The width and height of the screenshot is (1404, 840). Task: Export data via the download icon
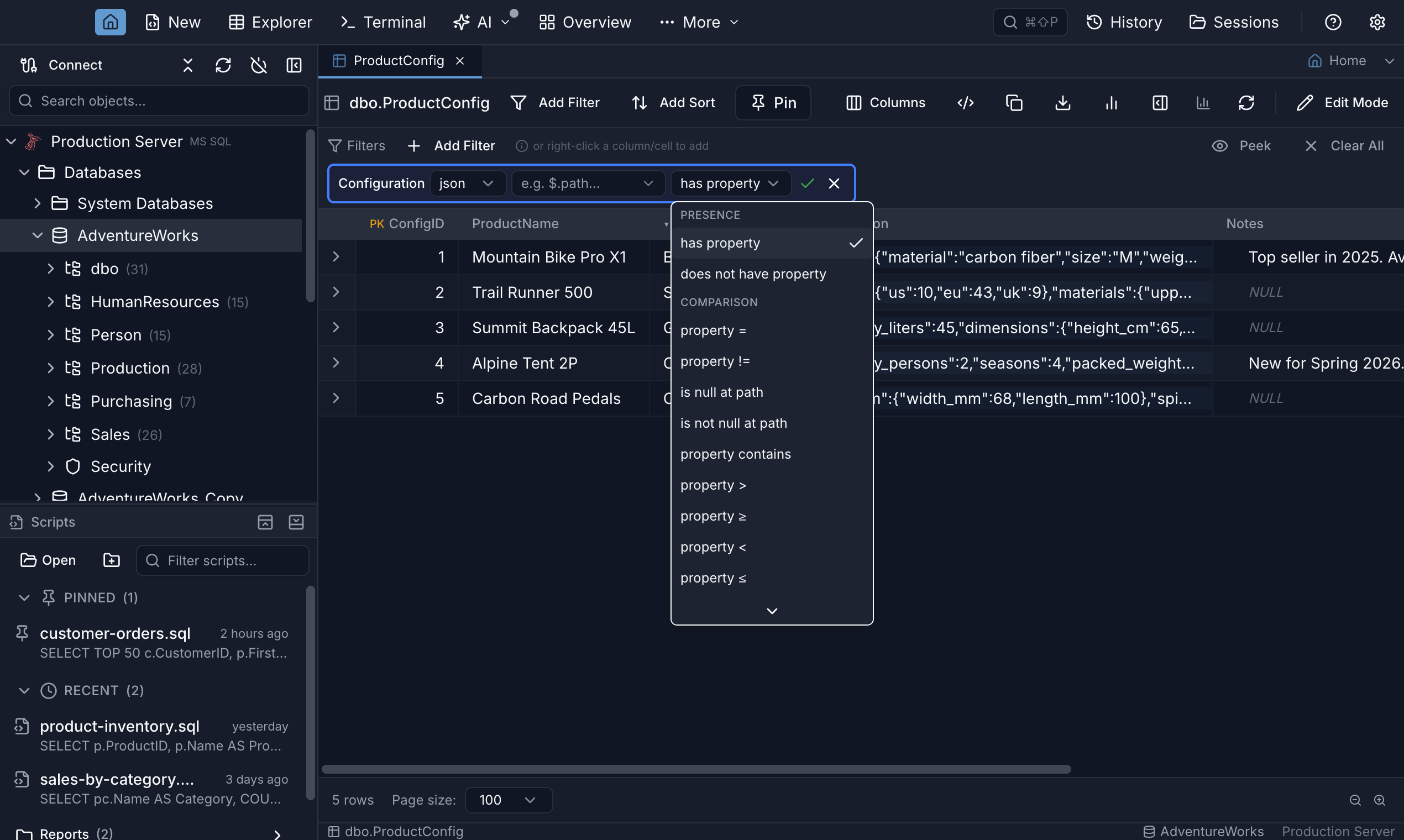pyautogui.click(x=1062, y=102)
